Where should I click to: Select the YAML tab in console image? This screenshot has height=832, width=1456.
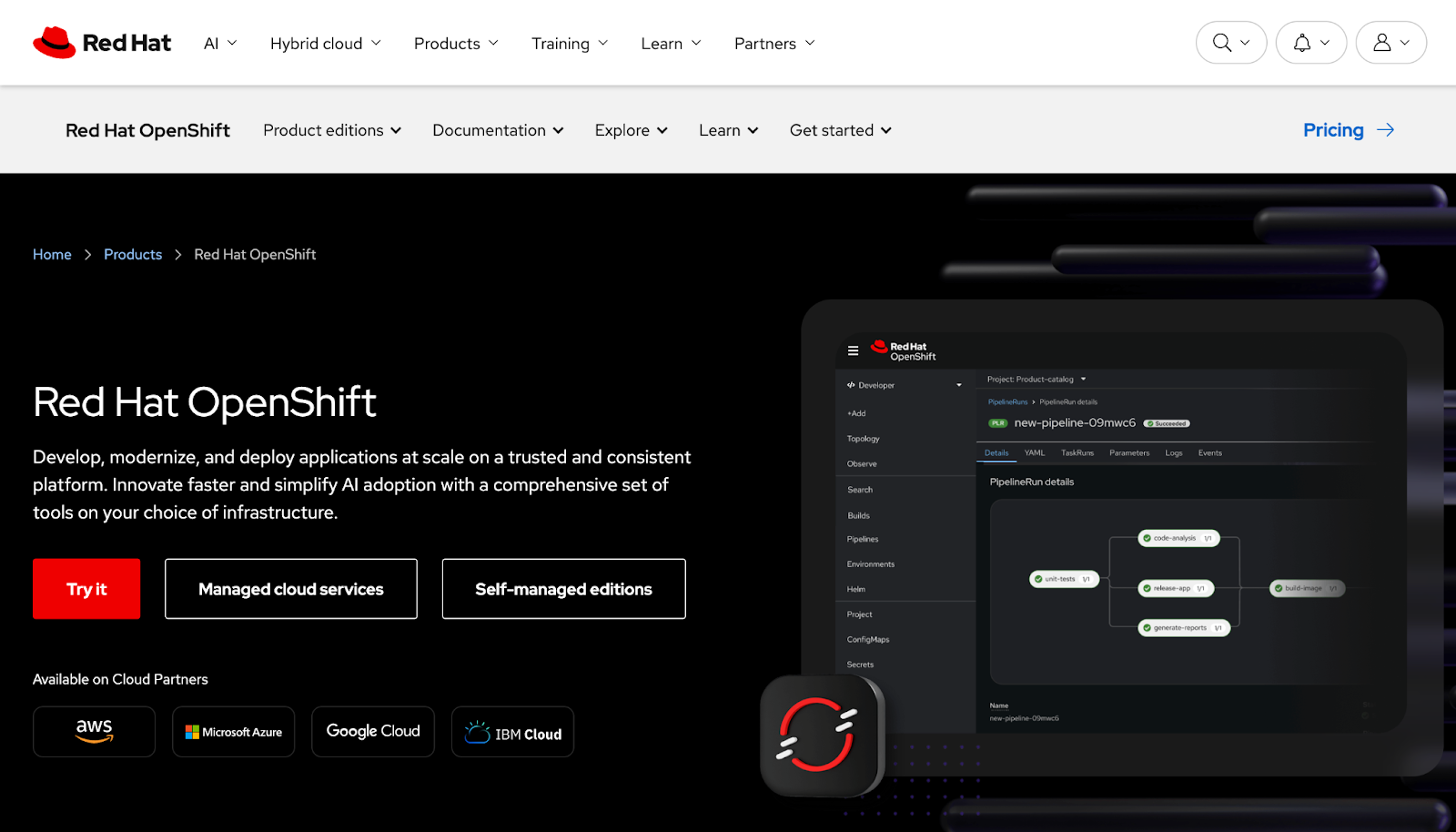coord(1035,453)
